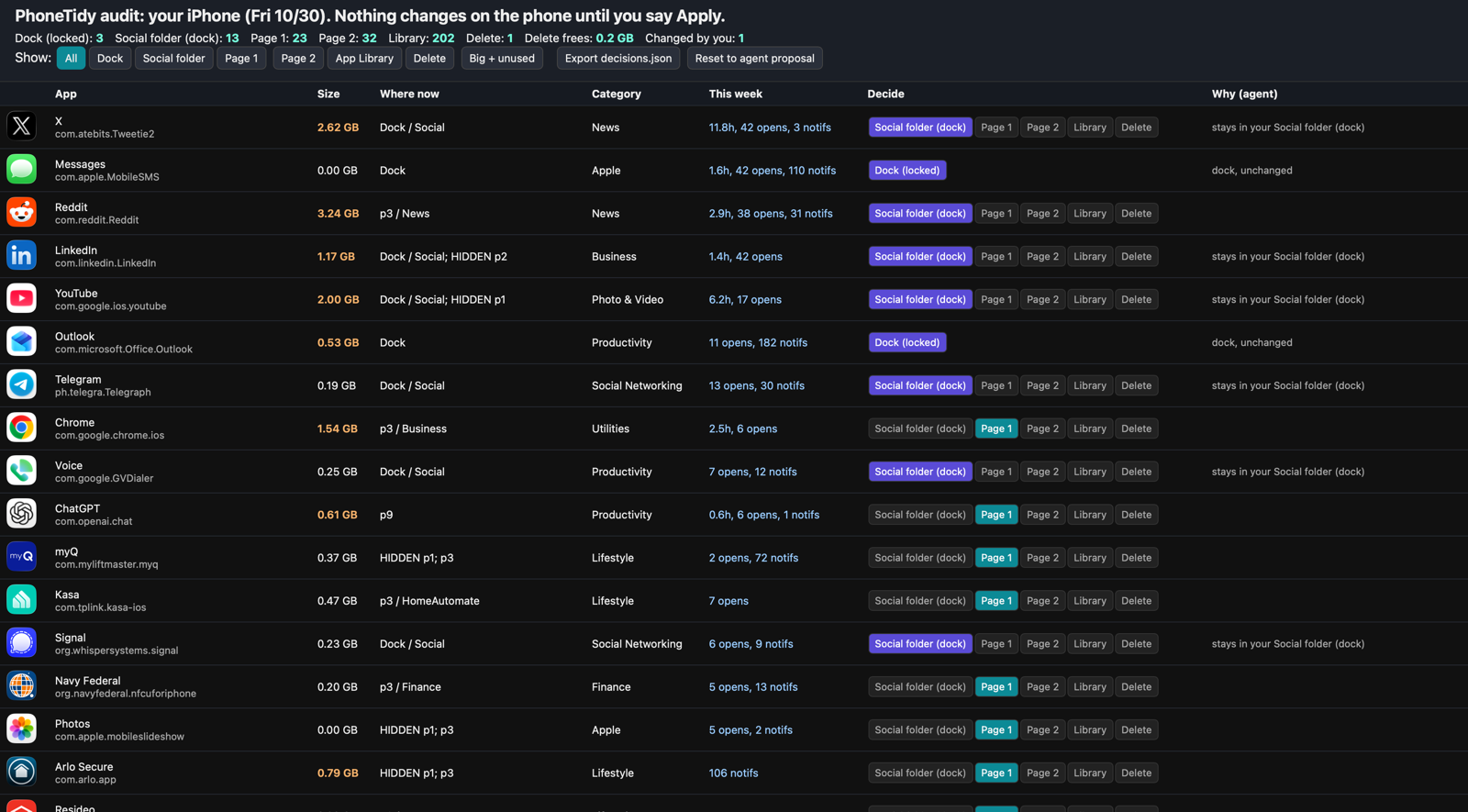Select the Voice app icon
1468x812 pixels.
21,472
